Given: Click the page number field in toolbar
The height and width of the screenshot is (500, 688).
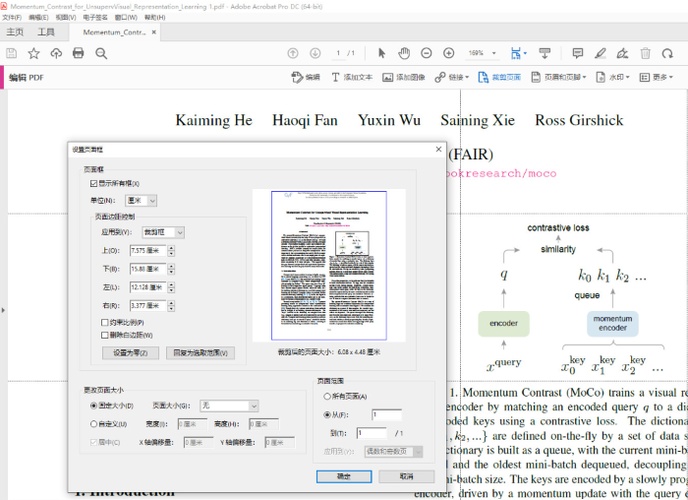Looking at the screenshot, I should coord(339,54).
